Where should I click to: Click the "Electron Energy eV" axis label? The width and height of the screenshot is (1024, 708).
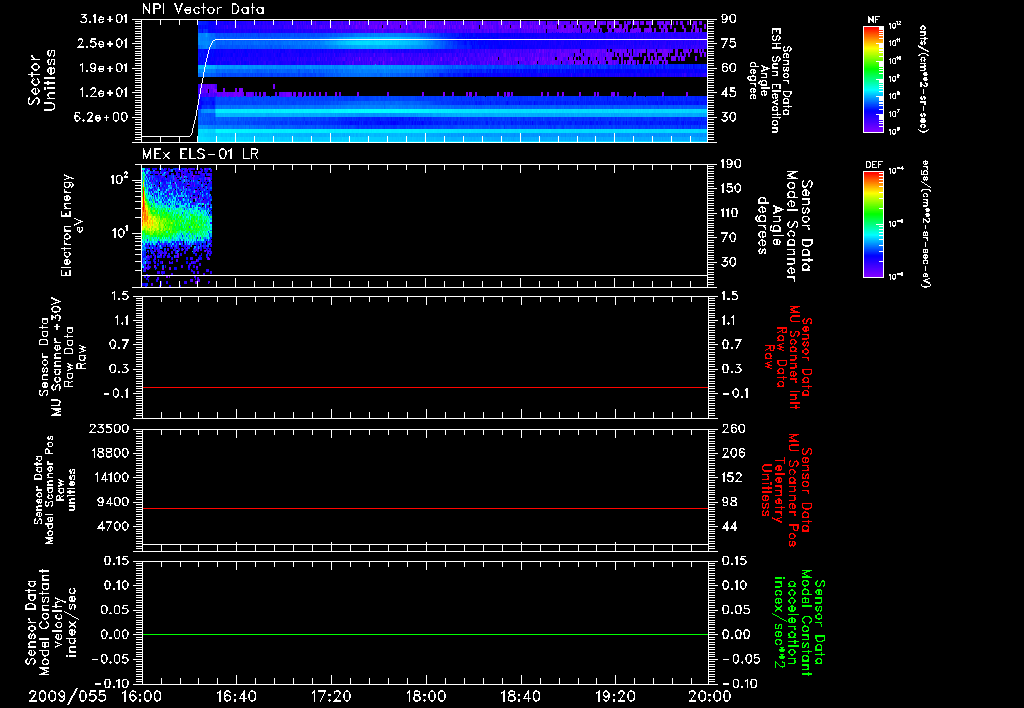point(73,225)
